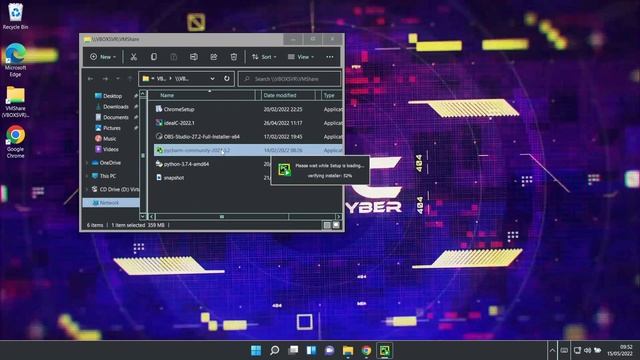Select the ChromeSetup file
Viewport: 640px width, 360px height.
179,109
